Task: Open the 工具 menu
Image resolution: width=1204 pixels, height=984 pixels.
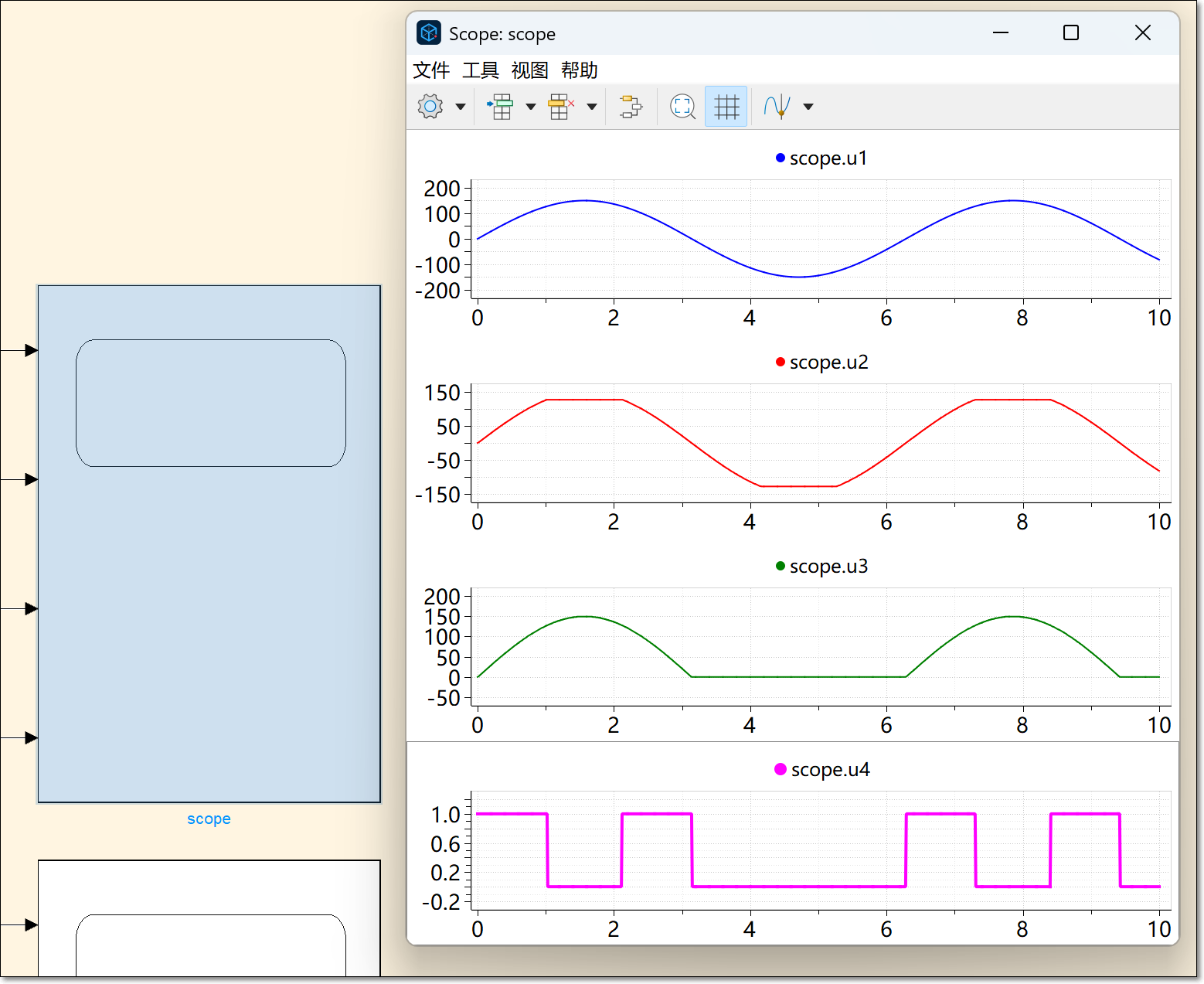Action: click(x=481, y=70)
